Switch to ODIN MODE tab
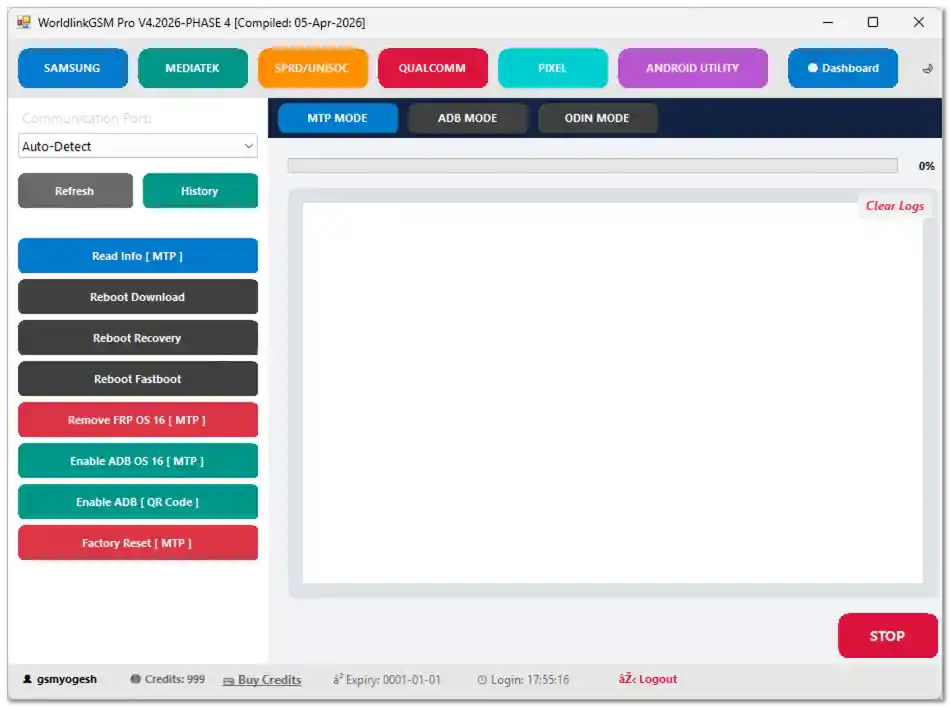This screenshot has width=950, height=707. coord(597,117)
